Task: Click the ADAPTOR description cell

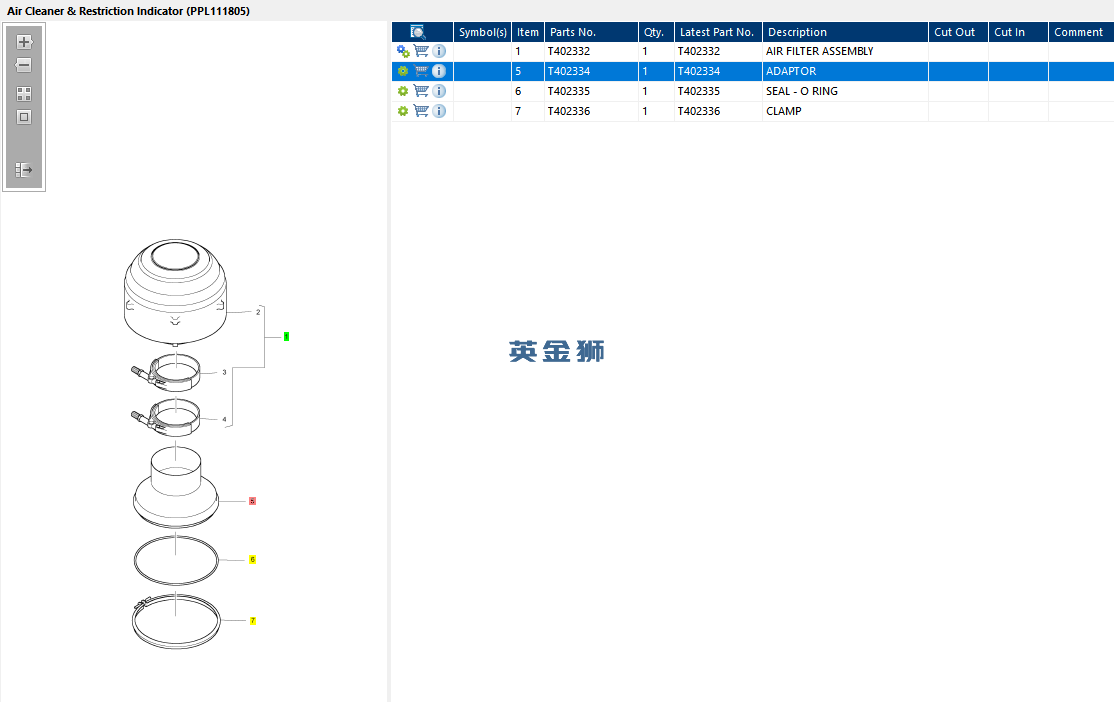Action: (845, 71)
